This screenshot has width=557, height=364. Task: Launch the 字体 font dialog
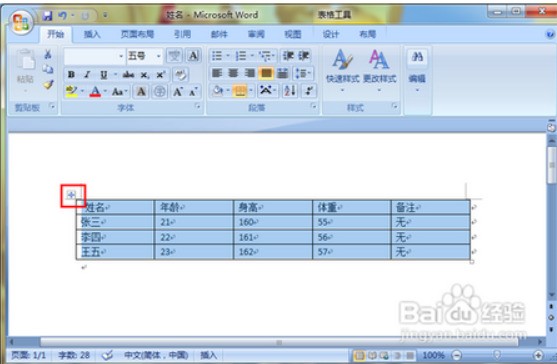198,106
